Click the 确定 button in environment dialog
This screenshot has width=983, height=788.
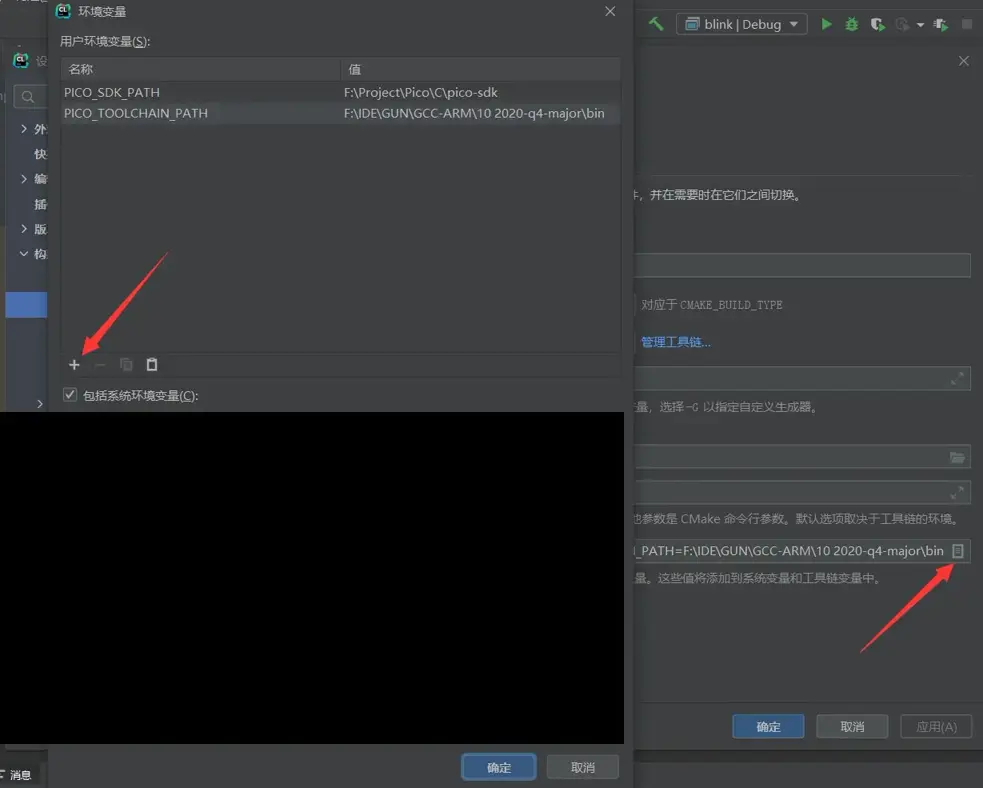[x=498, y=767]
